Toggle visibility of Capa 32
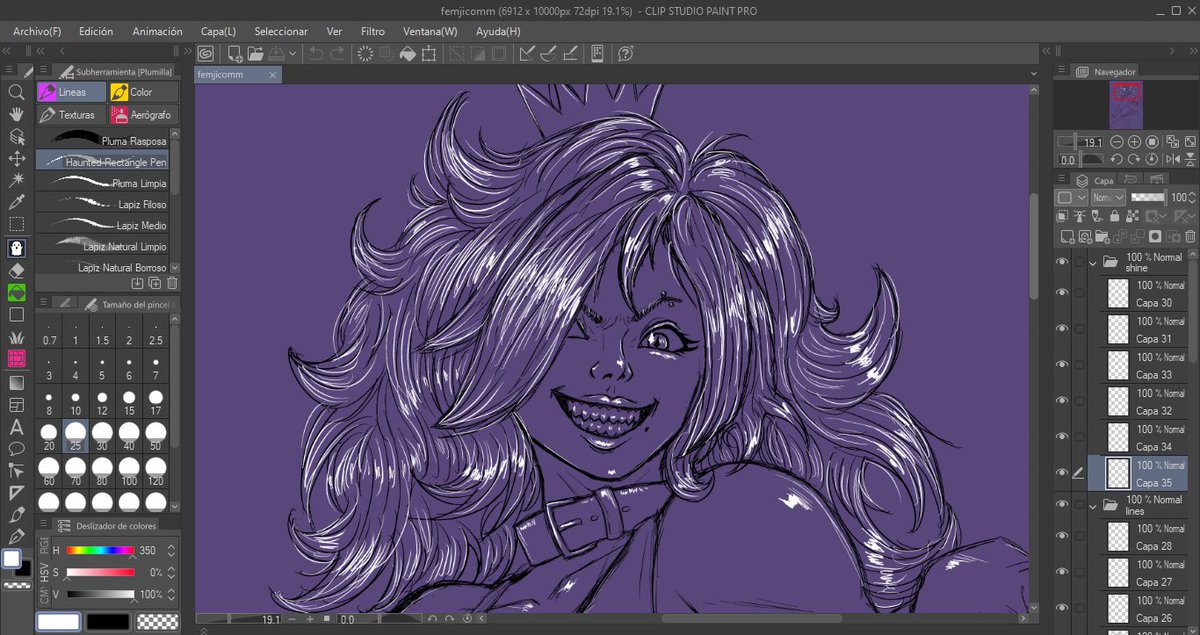This screenshot has height=635, width=1200. pyautogui.click(x=1063, y=400)
